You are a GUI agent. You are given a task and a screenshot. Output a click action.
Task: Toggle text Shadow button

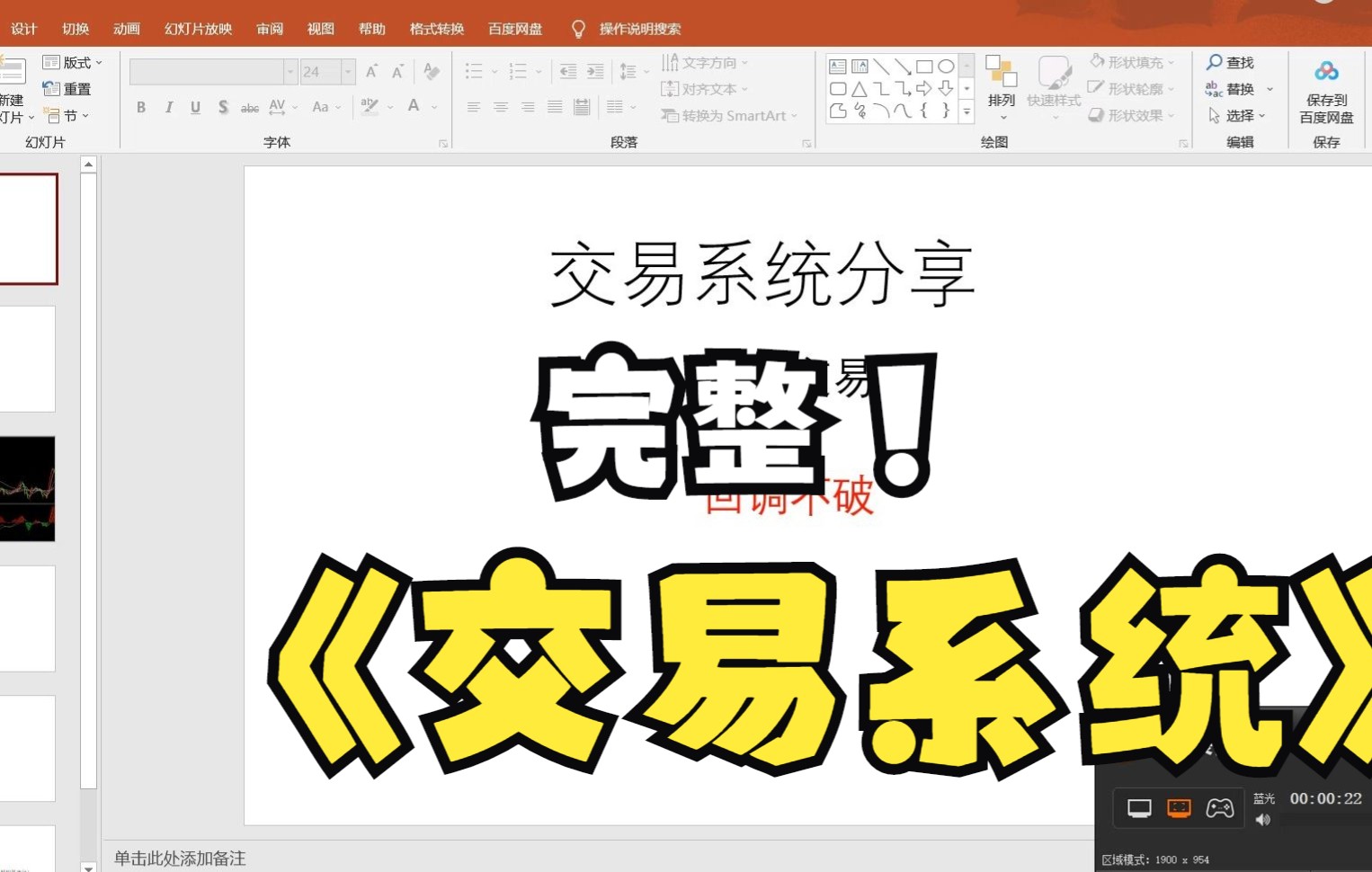(x=223, y=107)
